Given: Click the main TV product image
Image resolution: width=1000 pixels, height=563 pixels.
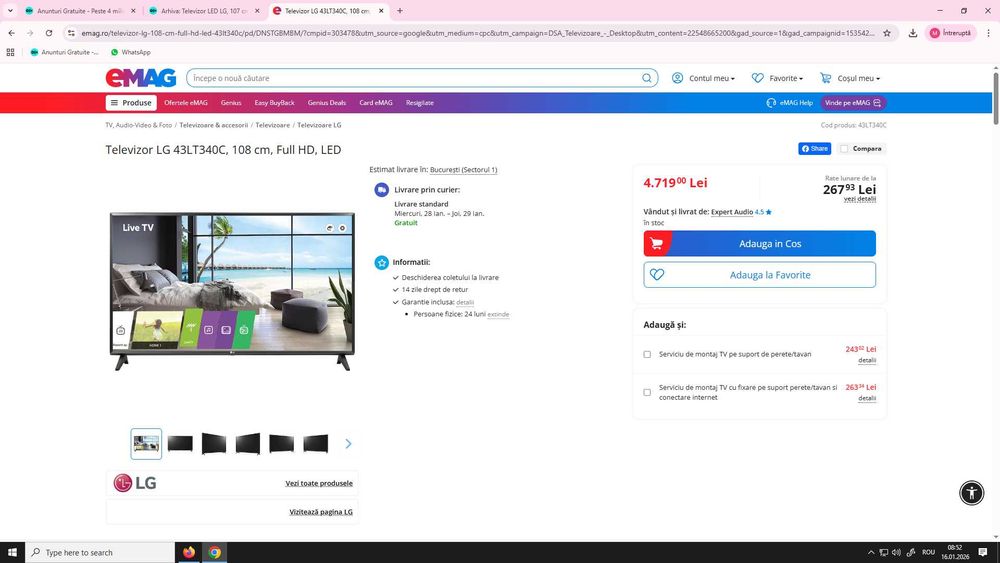Looking at the screenshot, I should tap(232, 292).
